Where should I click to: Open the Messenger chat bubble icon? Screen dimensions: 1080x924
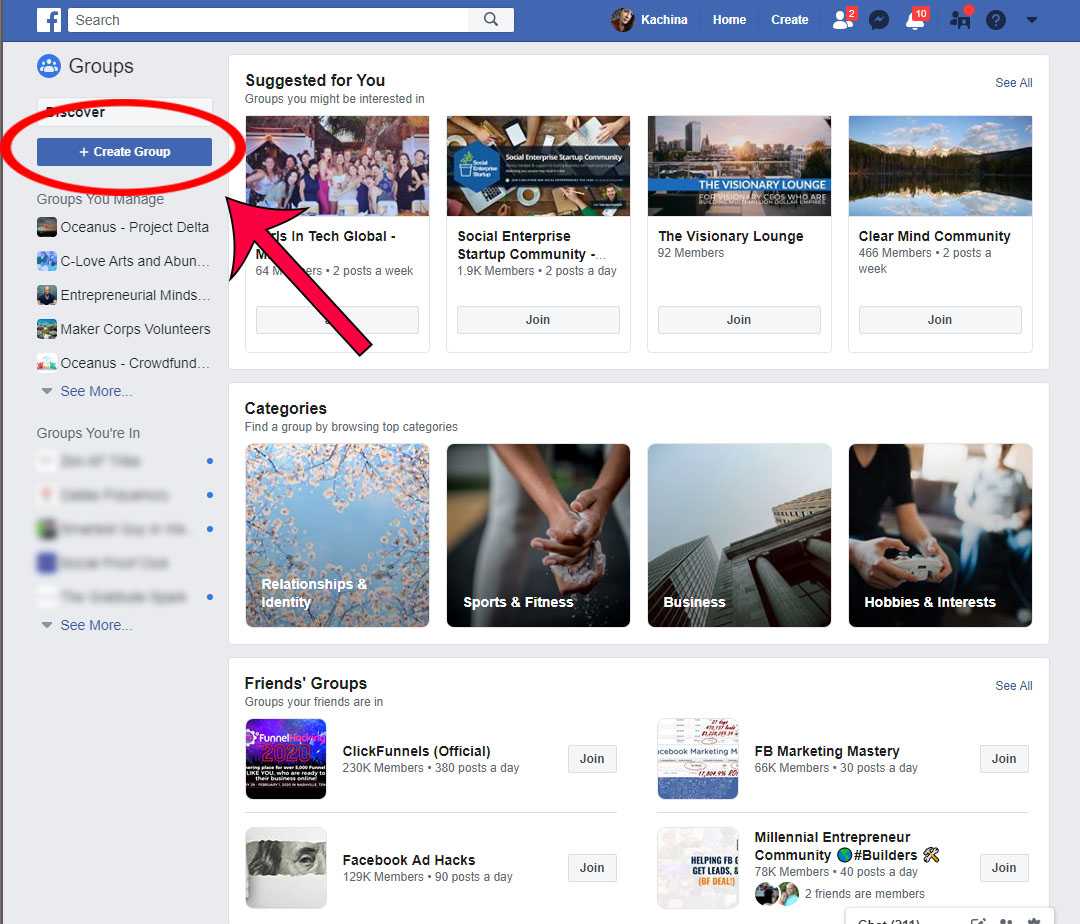[x=878, y=19]
